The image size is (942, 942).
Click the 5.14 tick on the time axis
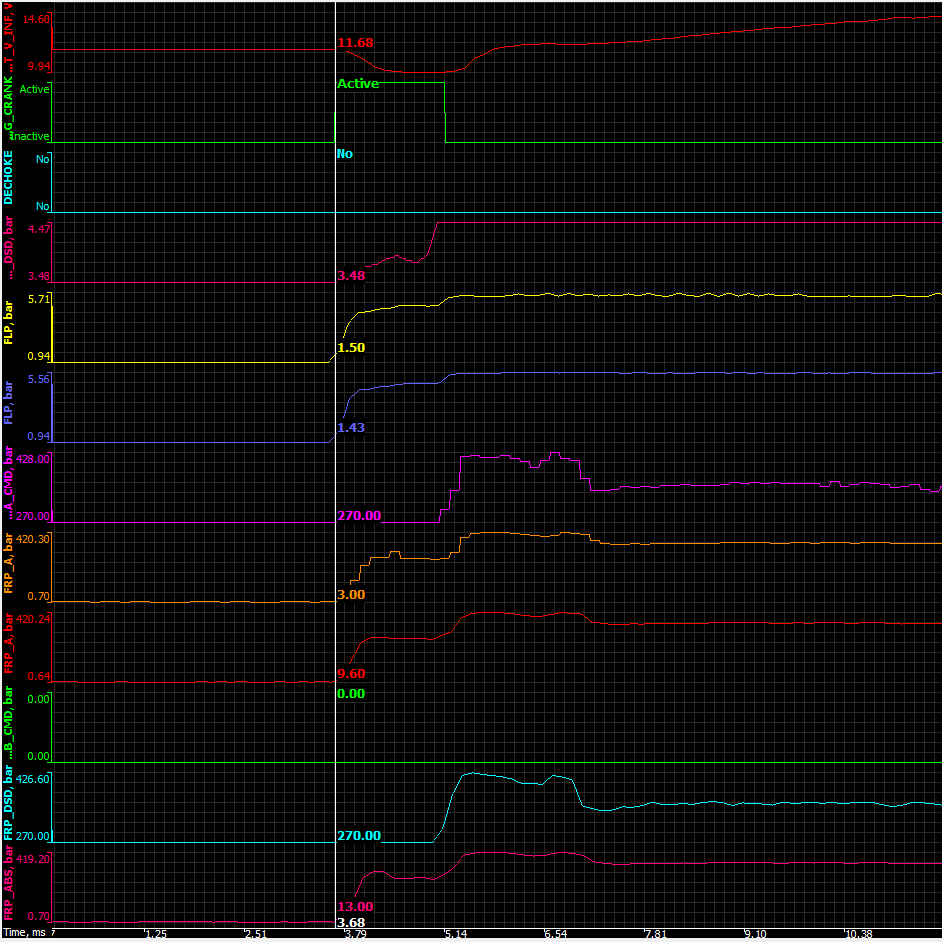coord(455,934)
